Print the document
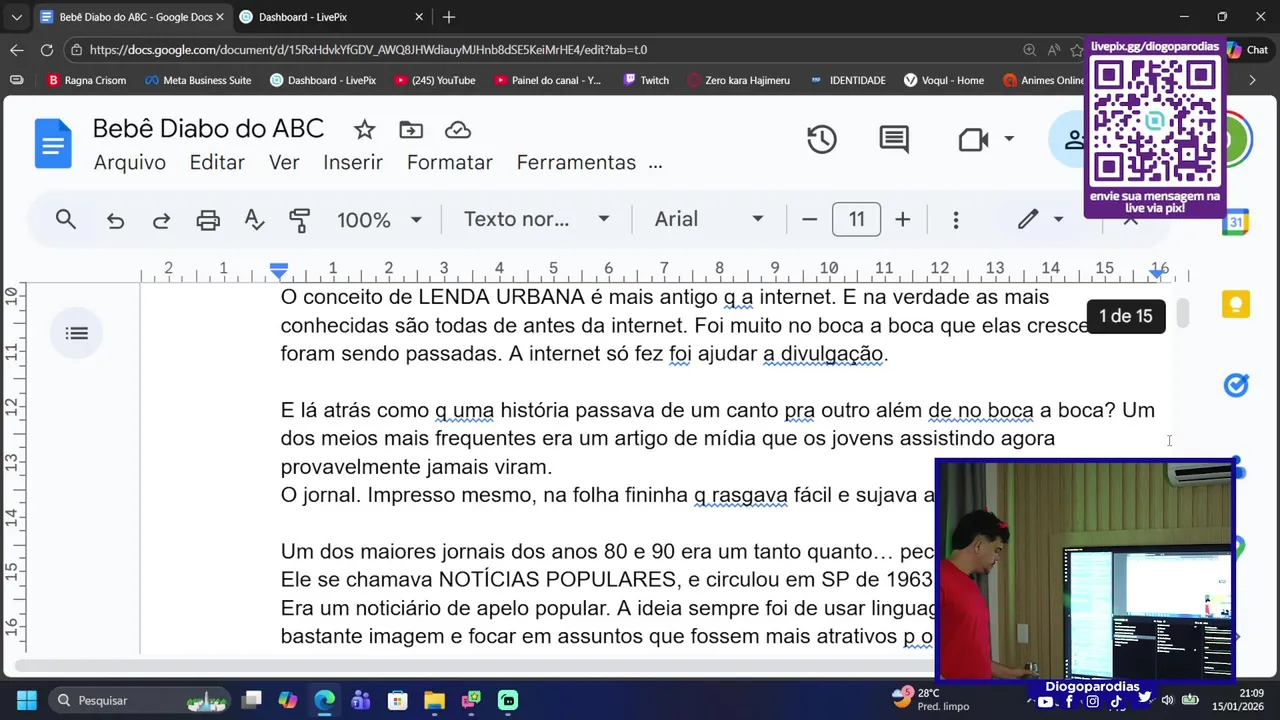The height and width of the screenshot is (720, 1280). pos(208,220)
